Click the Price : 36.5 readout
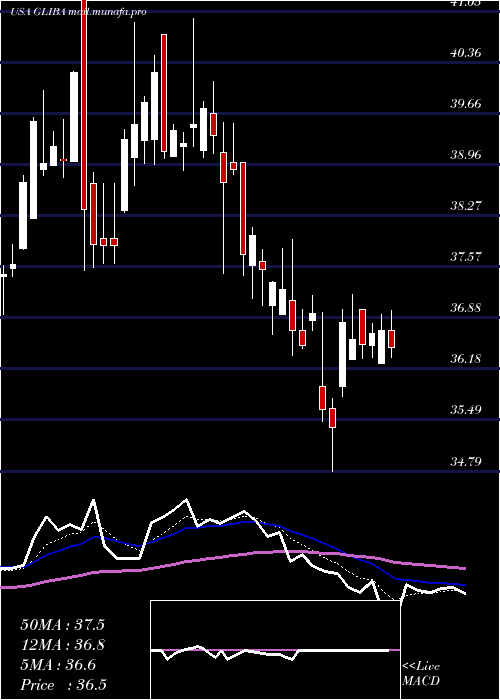Image resolution: width=500 pixels, height=700 pixels. pyautogui.click(x=63, y=685)
